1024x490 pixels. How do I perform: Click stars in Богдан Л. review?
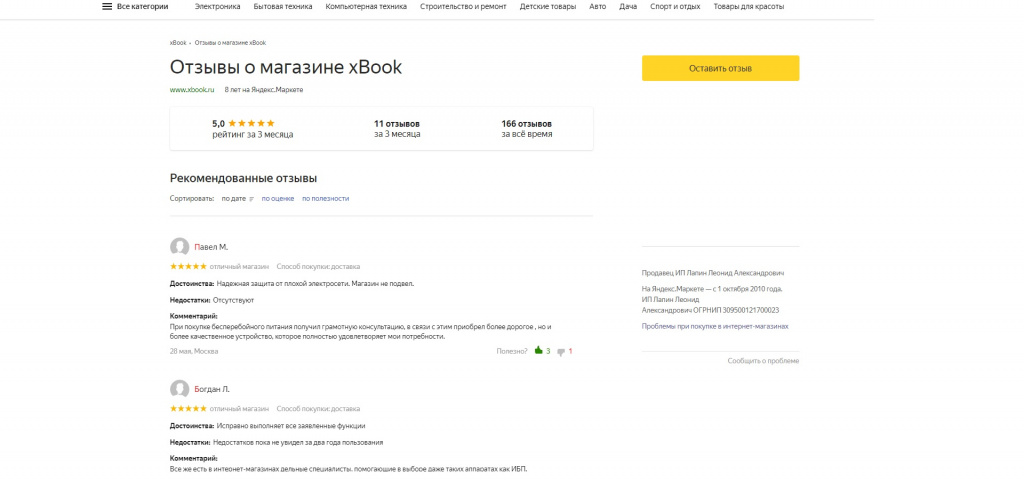(x=188, y=409)
